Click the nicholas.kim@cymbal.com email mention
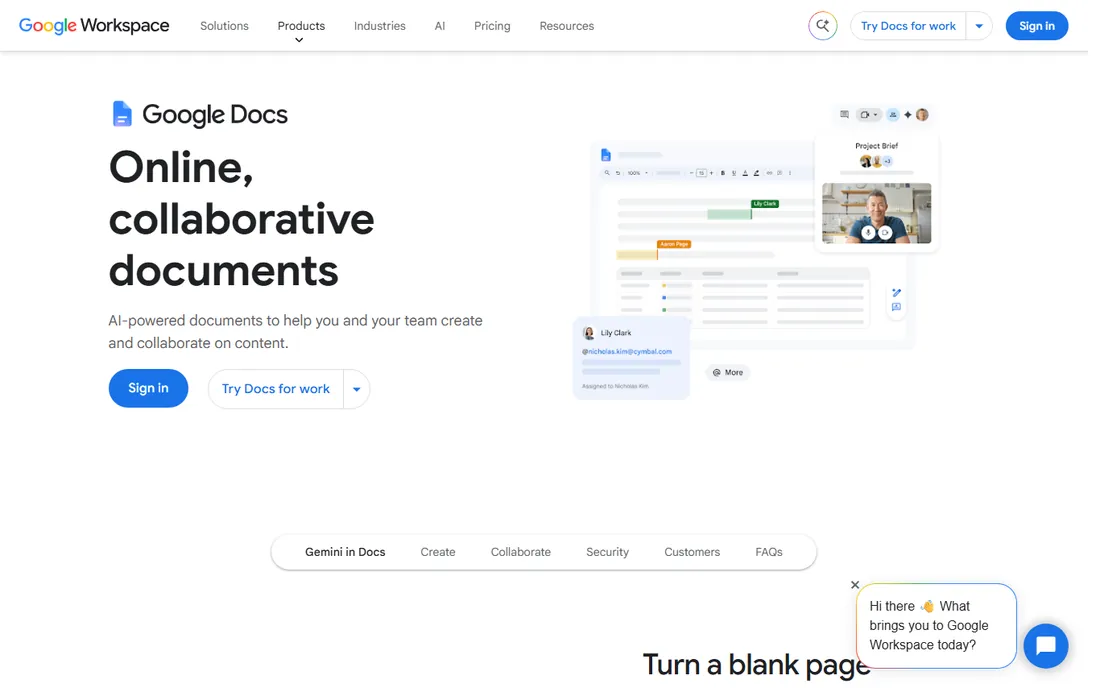This screenshot has width=1100, height=688. (626, 351)
